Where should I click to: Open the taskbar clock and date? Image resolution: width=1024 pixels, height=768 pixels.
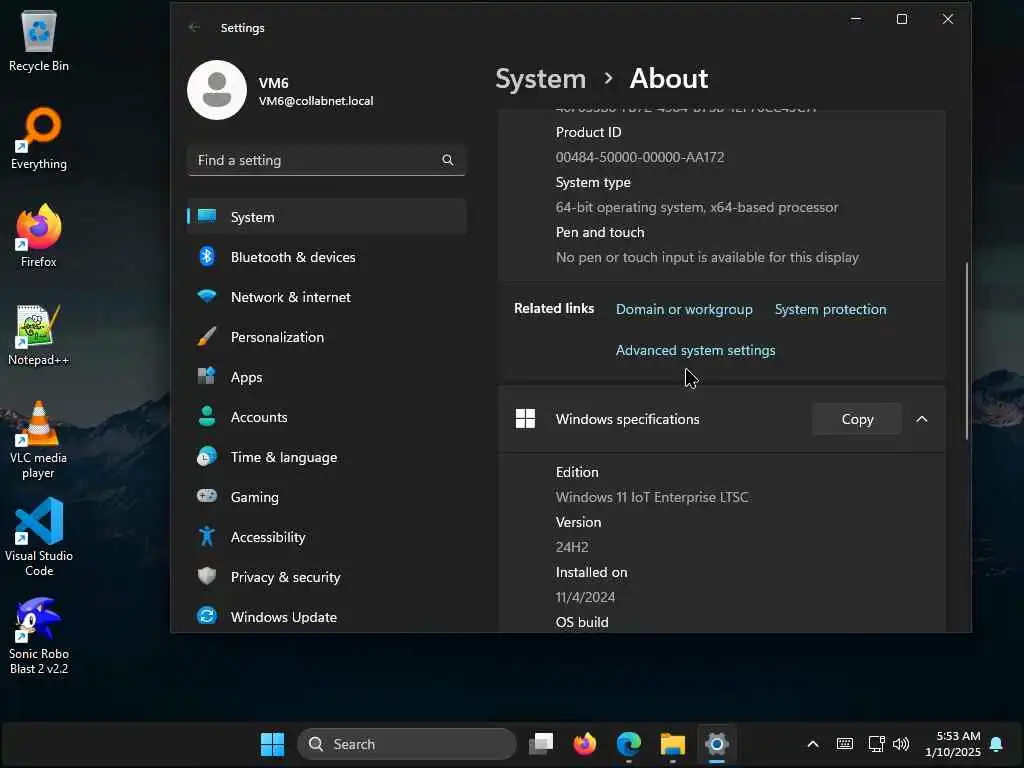point(952,744)
